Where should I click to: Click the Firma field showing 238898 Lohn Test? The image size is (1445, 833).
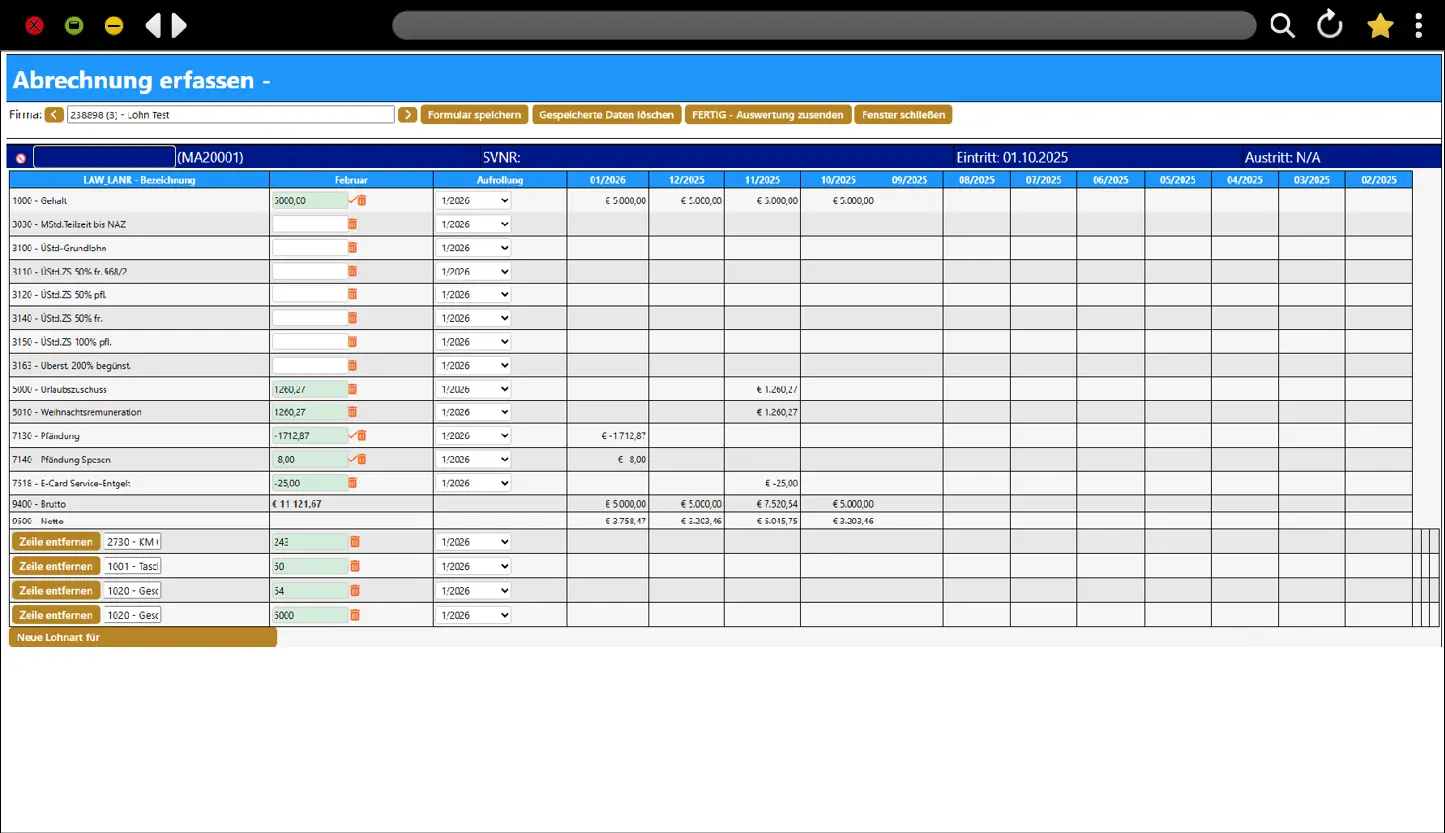pyautogui.click(x=231, y=115)
